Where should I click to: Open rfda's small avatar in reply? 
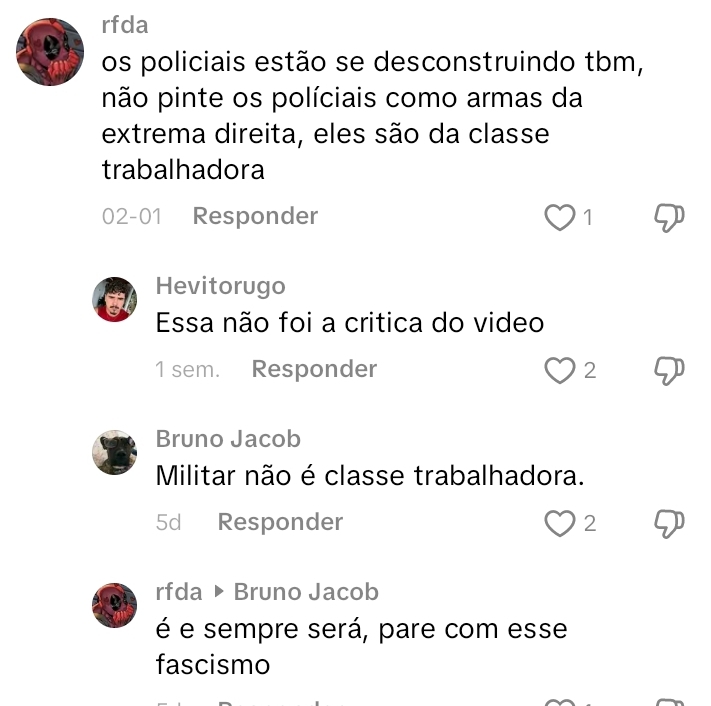pos(114,605)
